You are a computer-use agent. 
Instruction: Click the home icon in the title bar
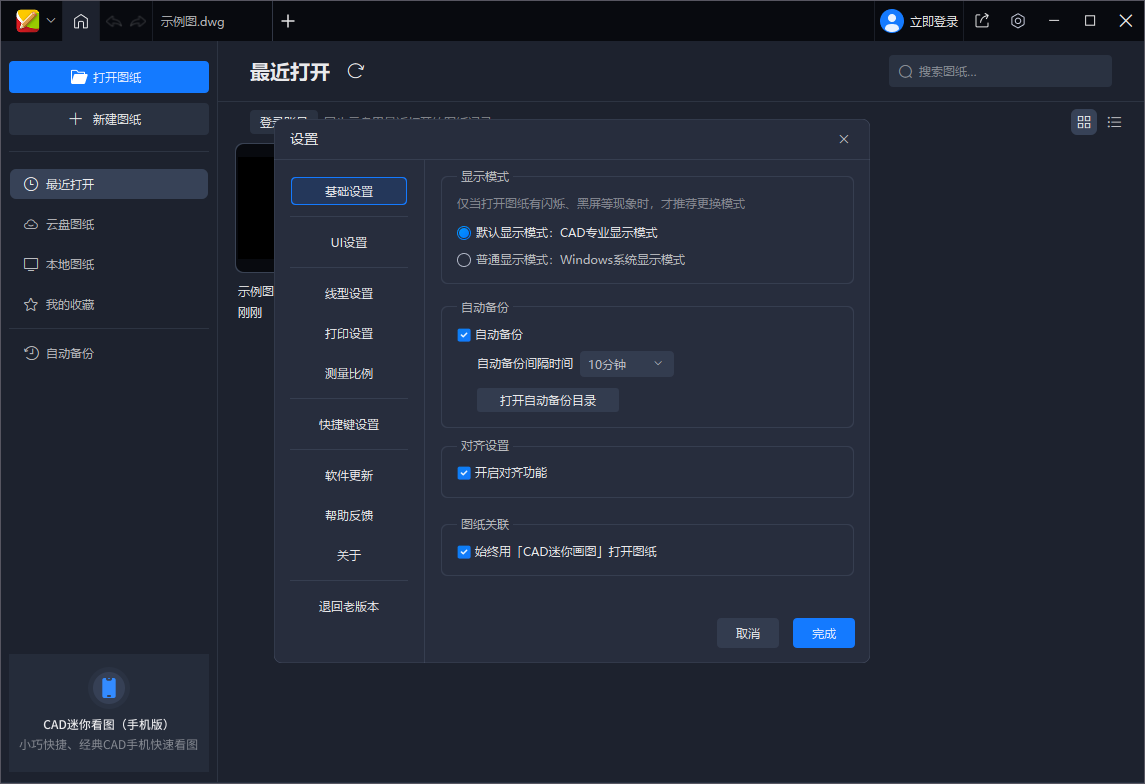[80, 20]
